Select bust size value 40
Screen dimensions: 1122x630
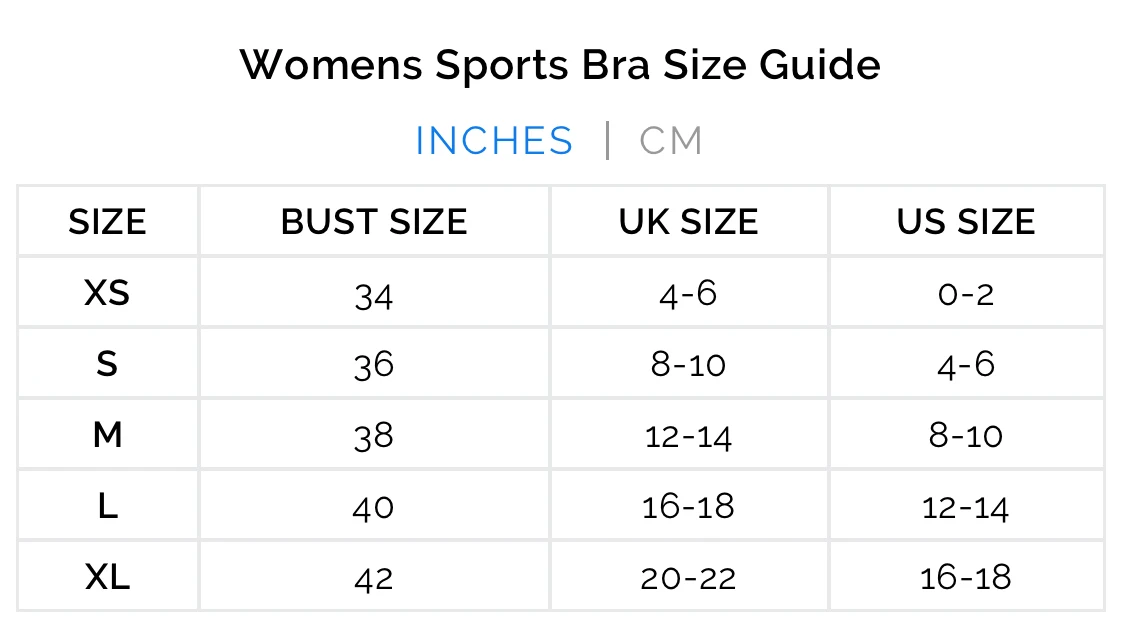tap(374, 508)
